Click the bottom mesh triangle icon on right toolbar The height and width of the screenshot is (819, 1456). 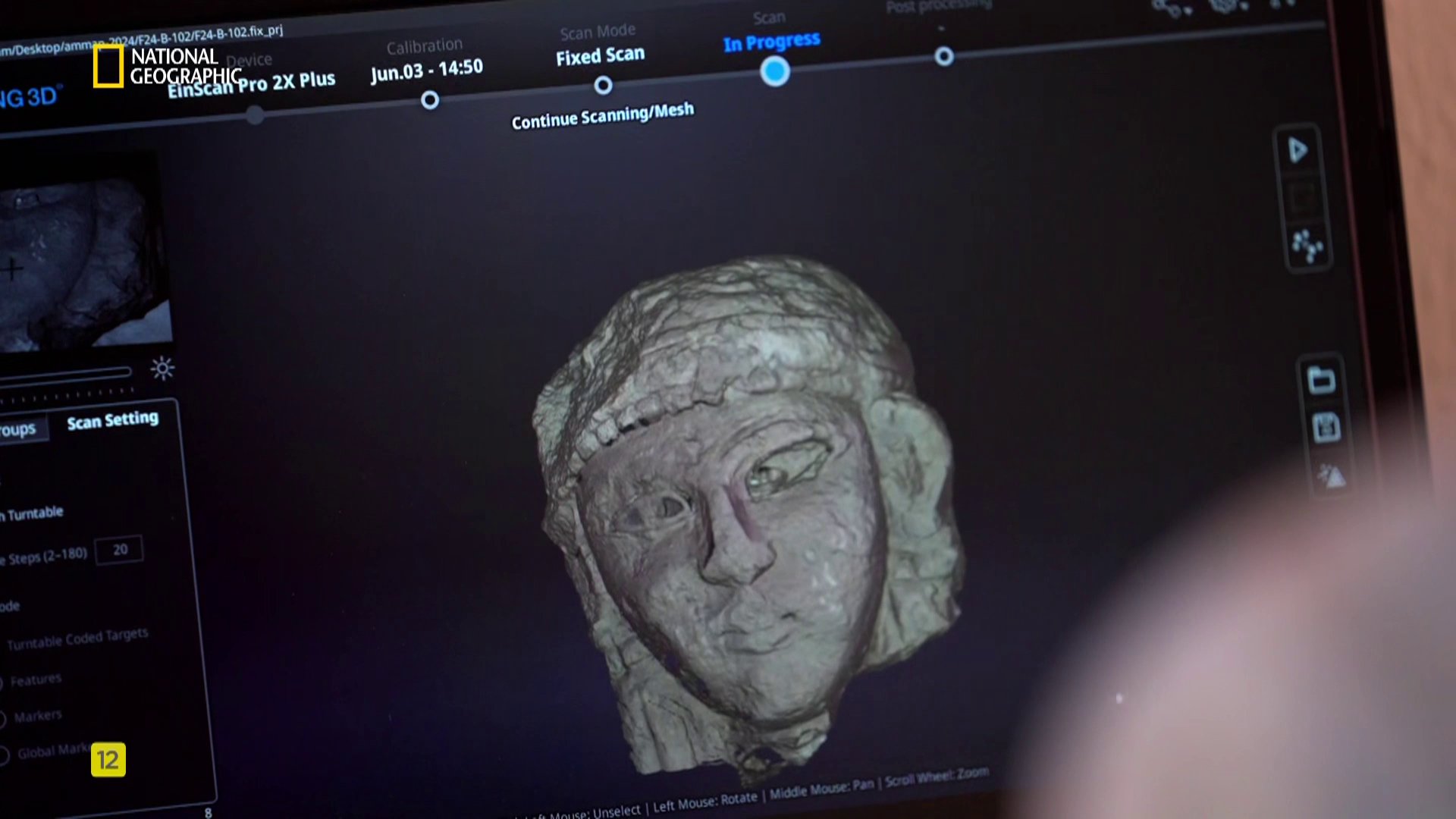point(1331,476)
